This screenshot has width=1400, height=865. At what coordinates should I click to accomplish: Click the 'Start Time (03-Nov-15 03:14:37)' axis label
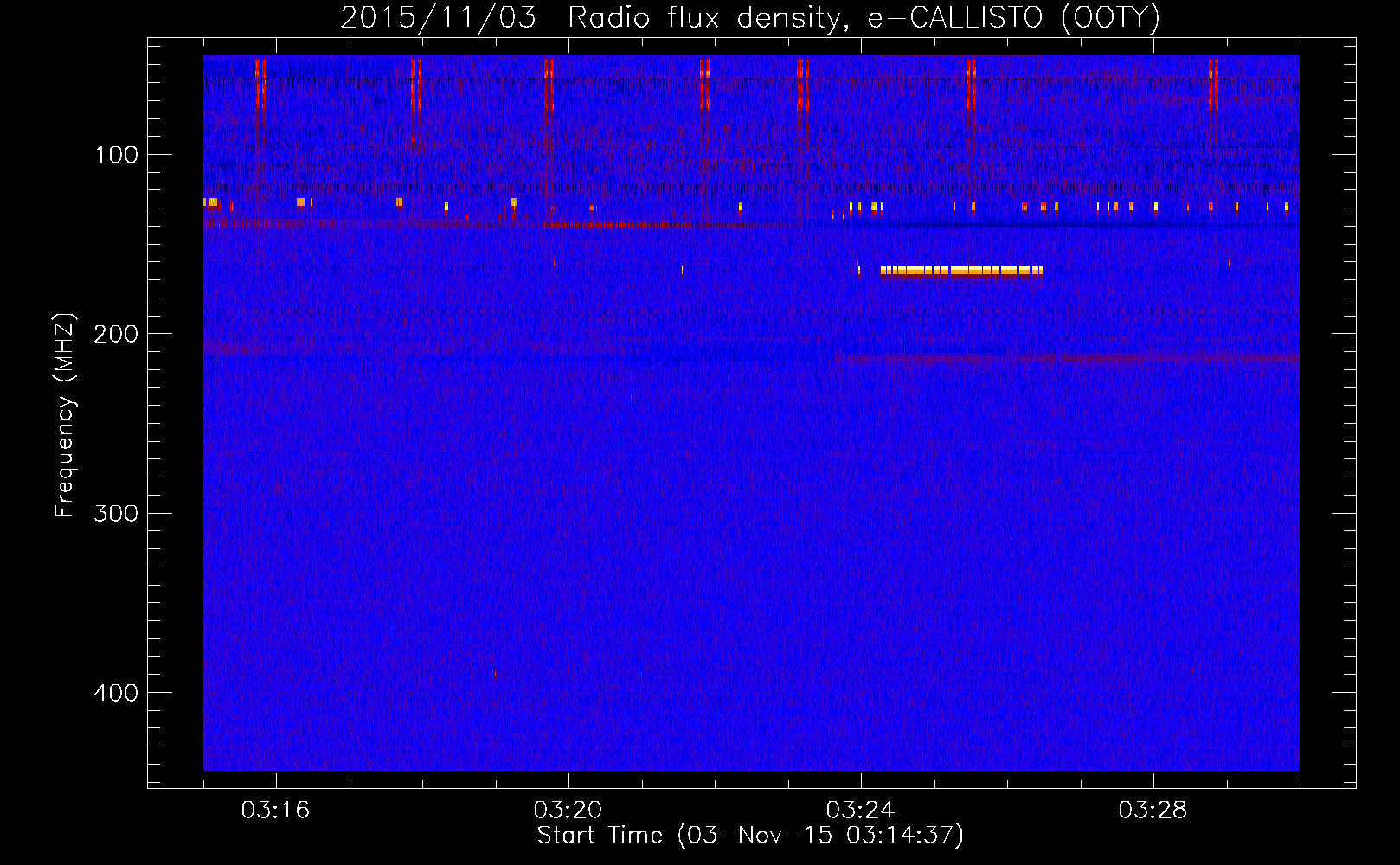[750, 836]
